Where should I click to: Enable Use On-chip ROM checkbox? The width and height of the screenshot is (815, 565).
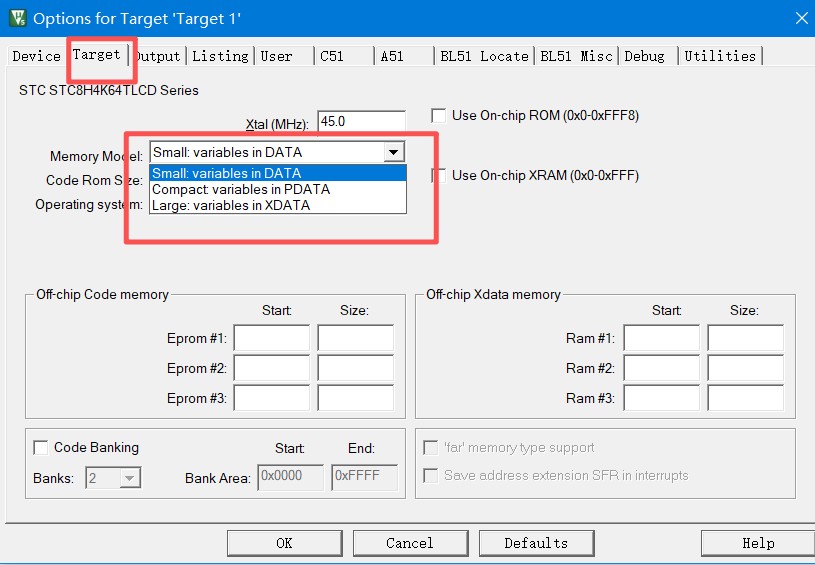click(x=439, y=115)
